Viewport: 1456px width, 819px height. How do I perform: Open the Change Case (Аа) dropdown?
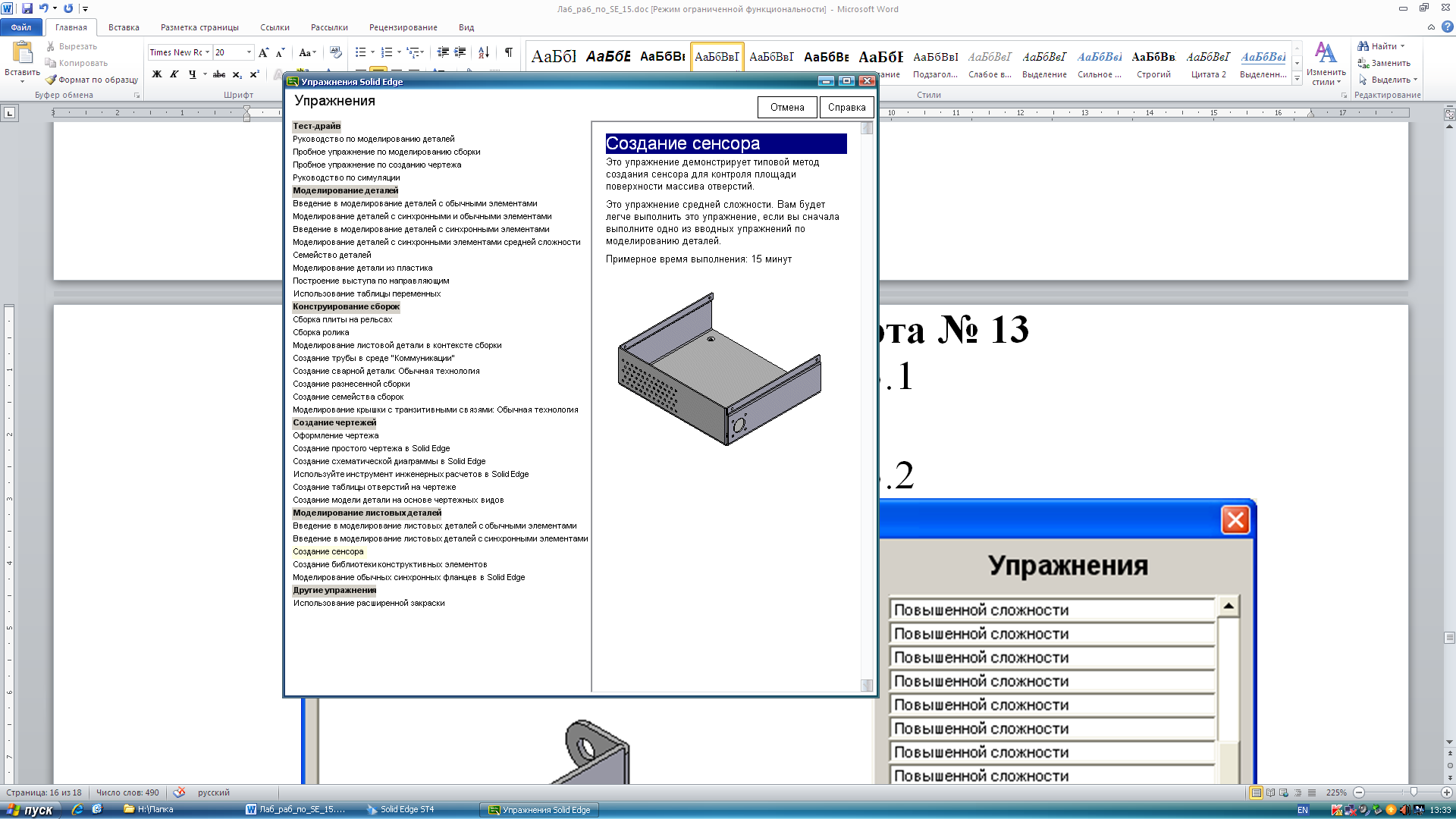pyautogui.click(x=306, y=52)
